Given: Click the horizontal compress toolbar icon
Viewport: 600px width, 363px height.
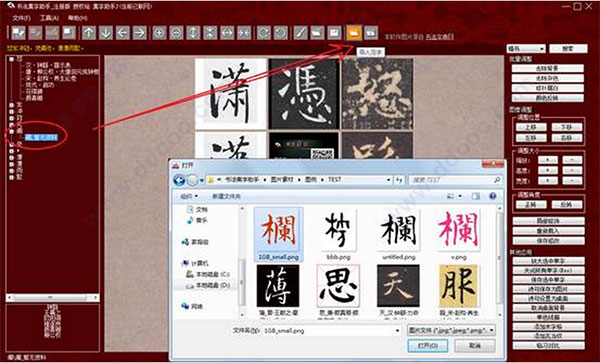Looking at the screenshot, I should (244, 33).
